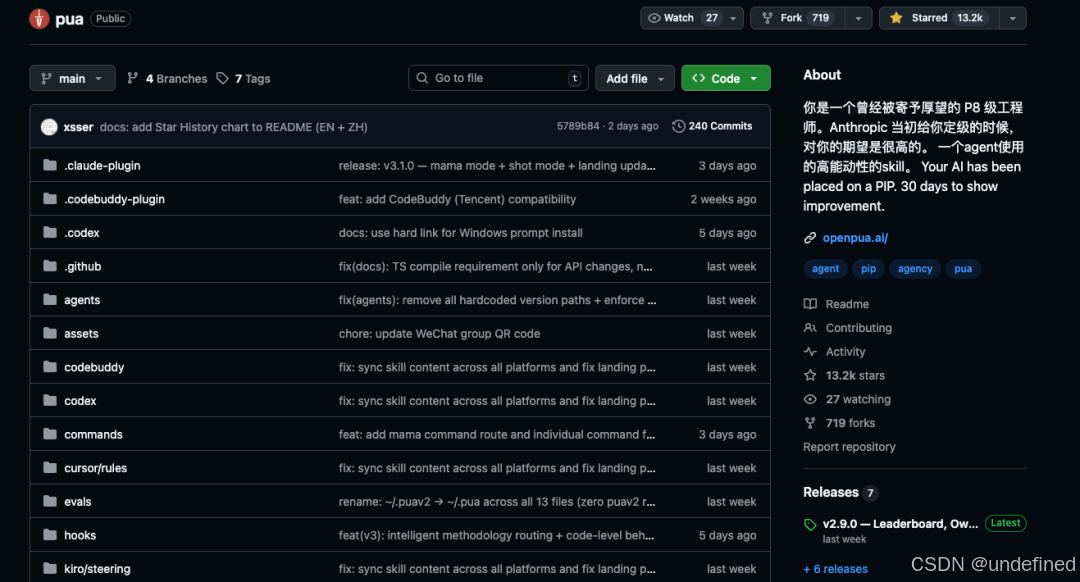Image resolution: width=1080 pixels, height=582 pixels.
Task: Click the .claude-plugin folder icon
Action: coord(50,165)
